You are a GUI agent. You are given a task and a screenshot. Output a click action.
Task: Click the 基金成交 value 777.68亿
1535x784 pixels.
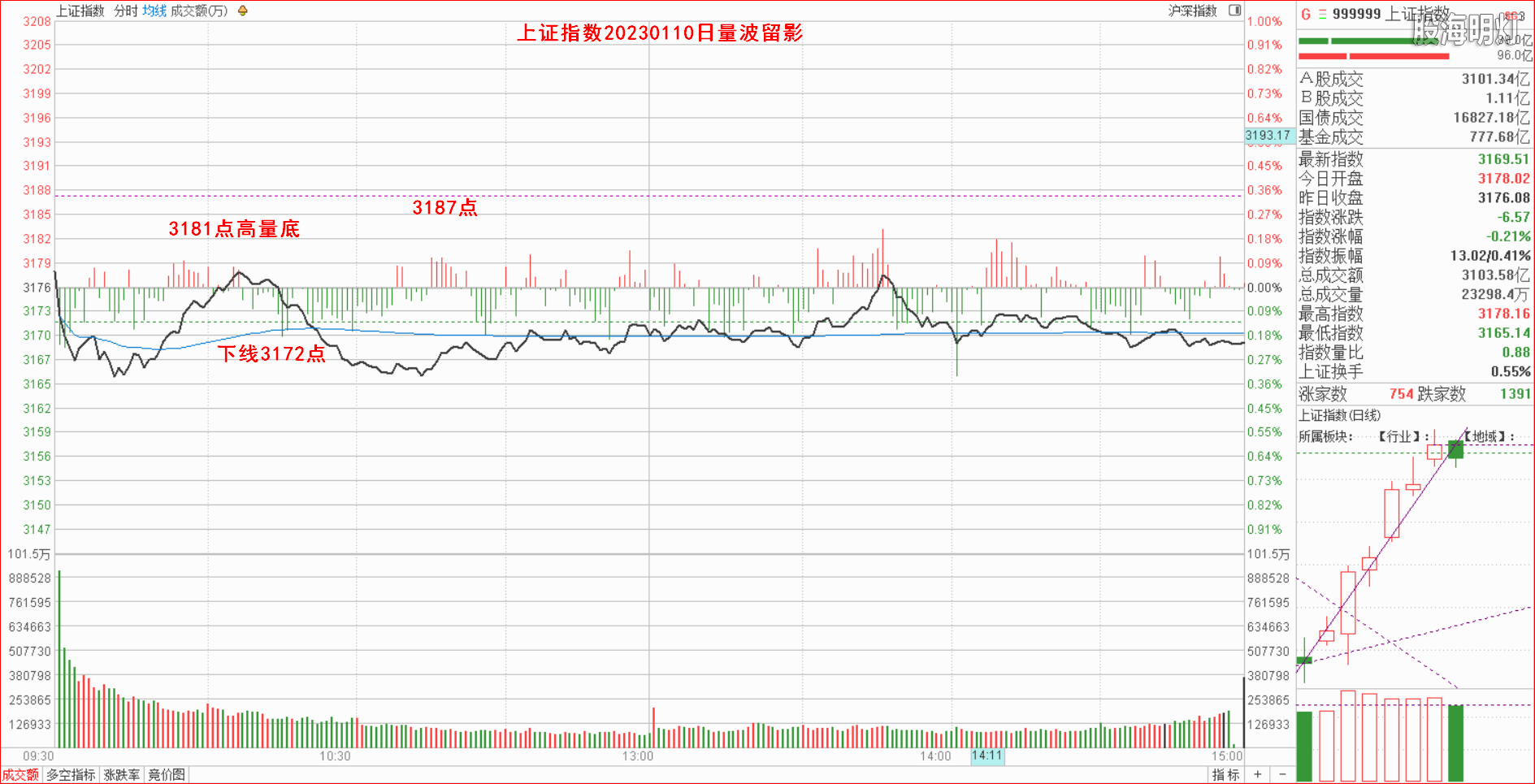click(x=1499, y=136)
